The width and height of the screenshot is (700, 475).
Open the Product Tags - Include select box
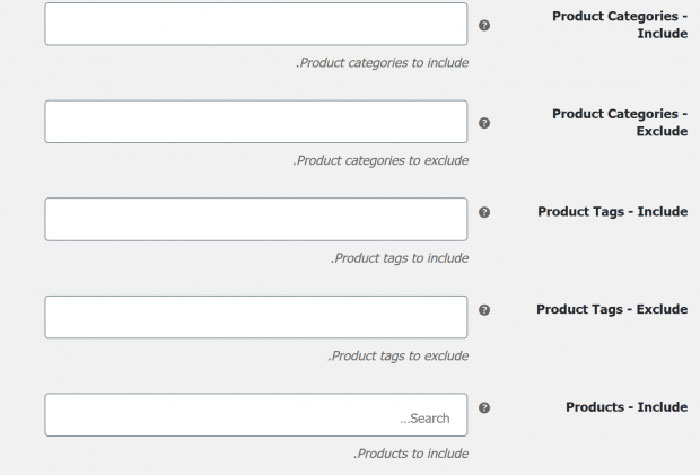coord(255,219)
